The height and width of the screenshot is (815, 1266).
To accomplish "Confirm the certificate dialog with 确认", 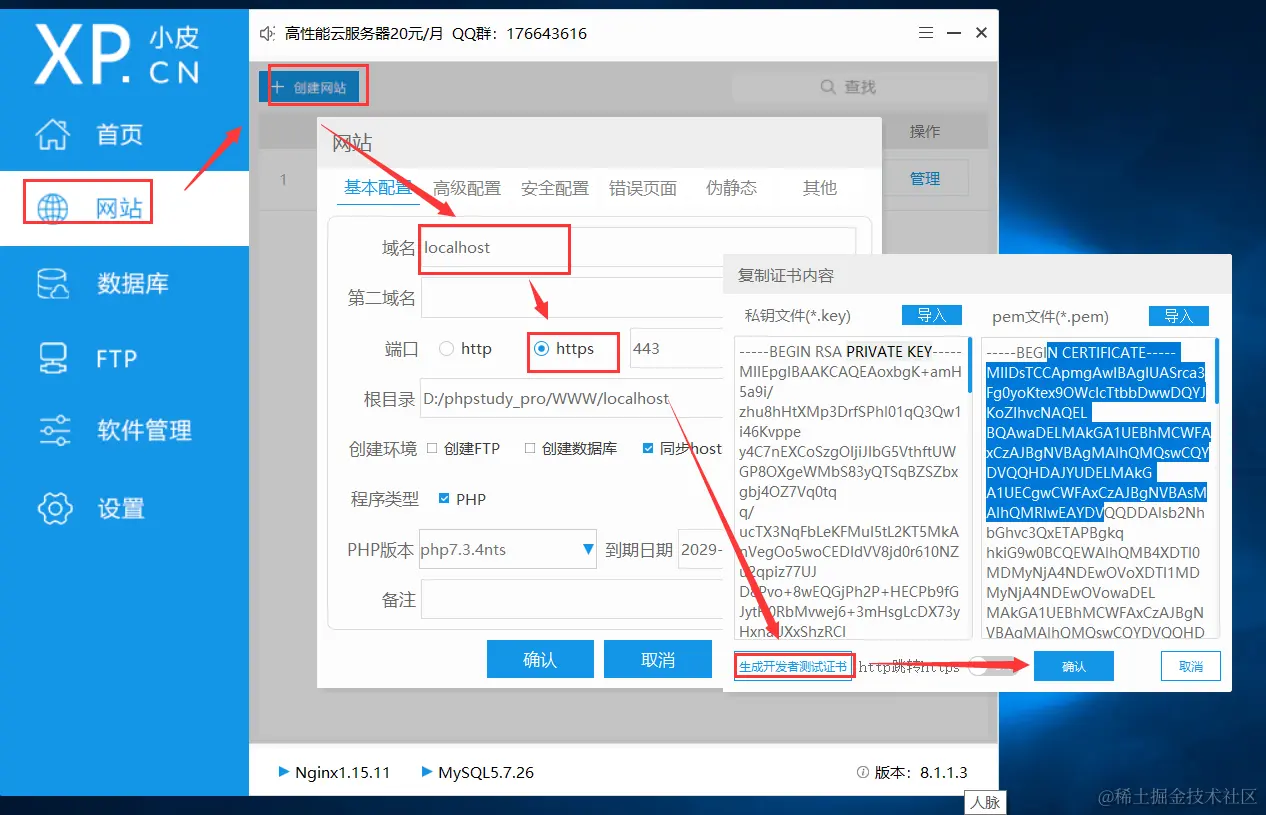I will click(1074, 666).
